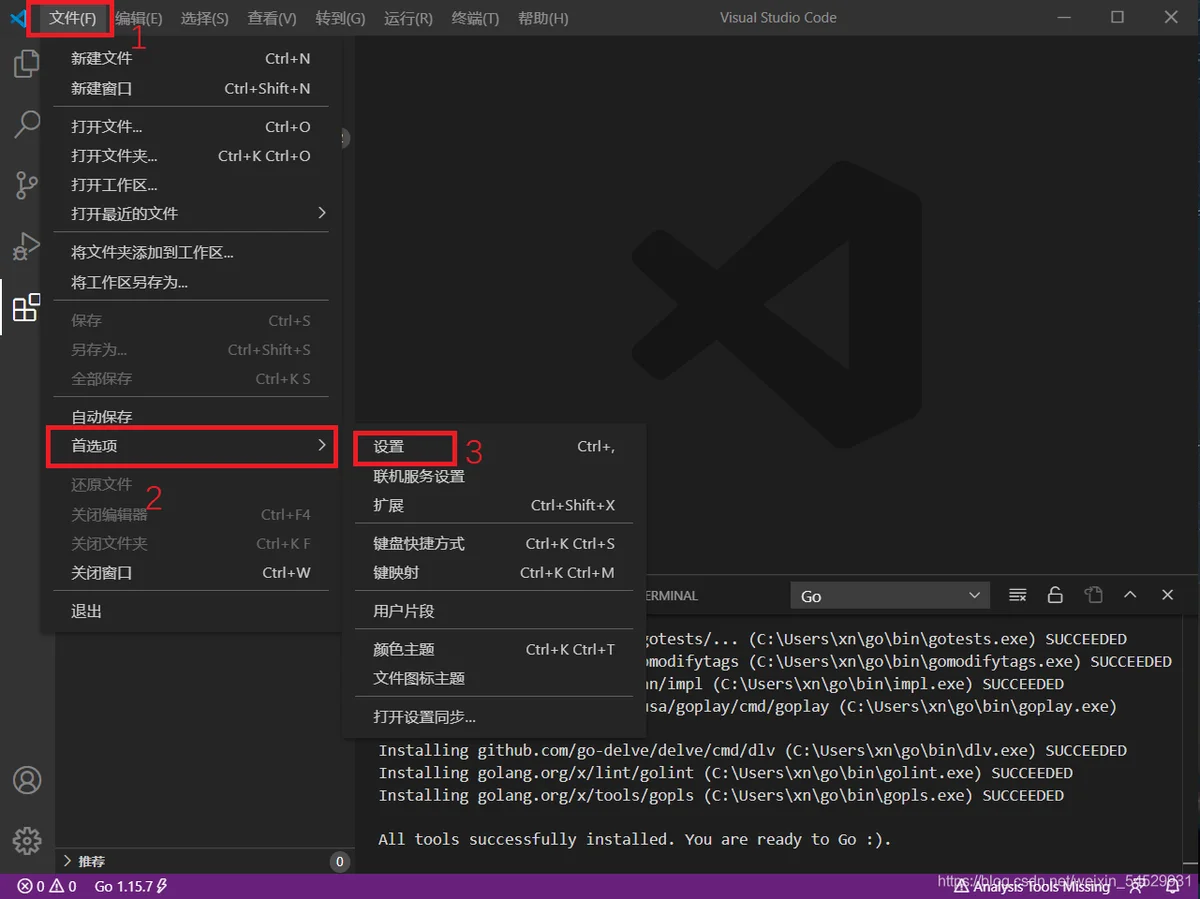Click Go 1.15.7 version in status bar

(x=131, y=886)
